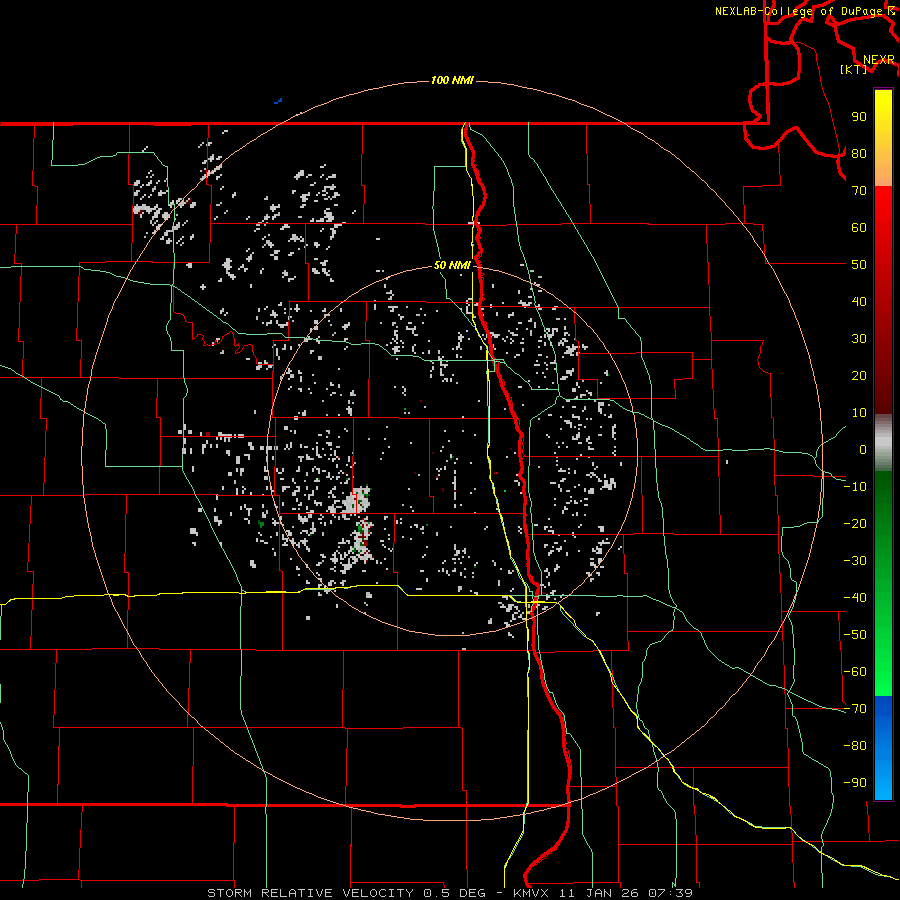Click the 100 NMI range ring label
The height and width of the screenshot is (900, 900).
(x=452, y=80)
